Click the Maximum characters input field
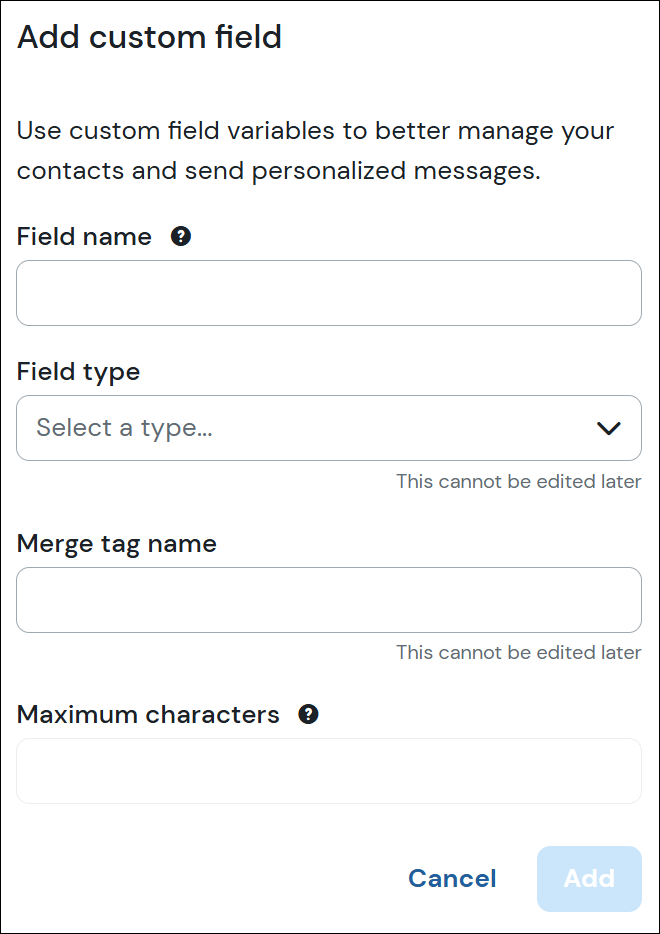Viewport: 660px width, 934px height. 329,771
